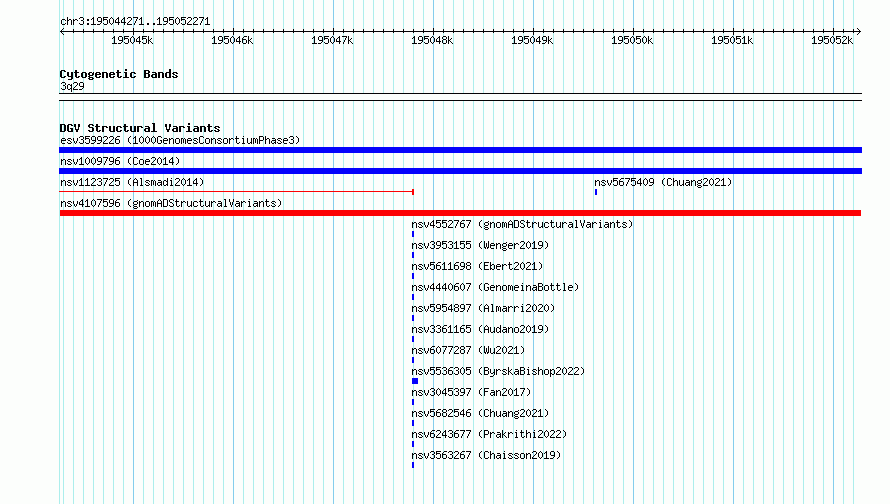This screenshot has height=504, width=890.
Task: Click the blue bar for nsv1009796
Action: pyautogui.click(x=460, y=171)
